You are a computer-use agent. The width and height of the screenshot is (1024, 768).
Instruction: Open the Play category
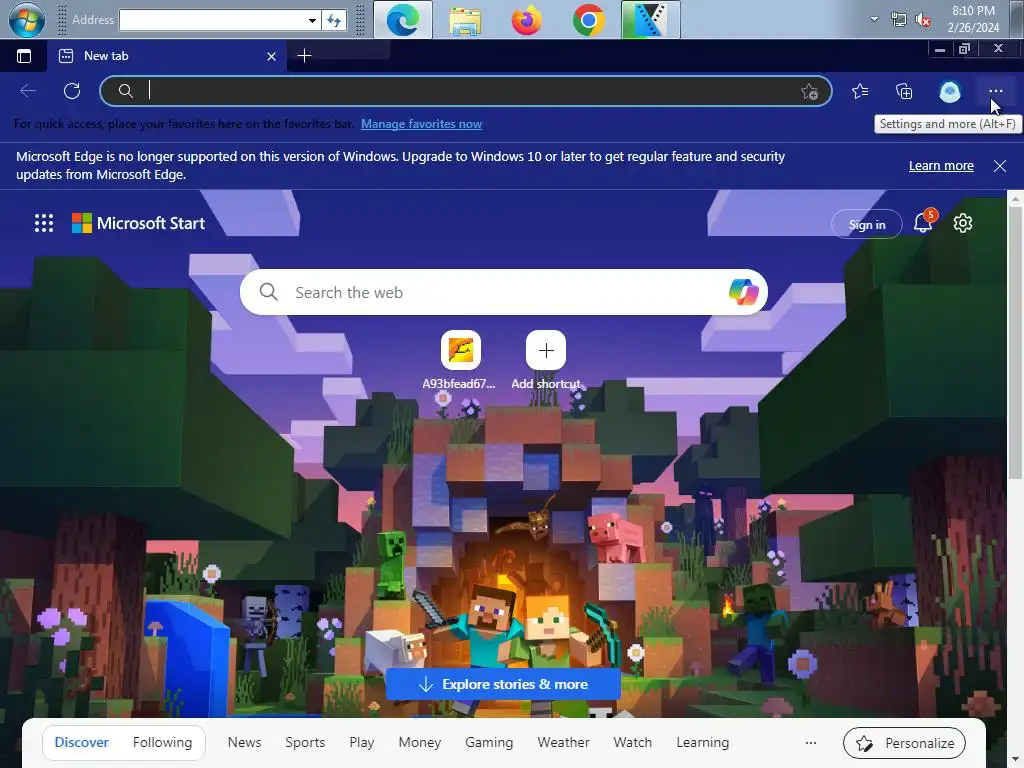362,743
